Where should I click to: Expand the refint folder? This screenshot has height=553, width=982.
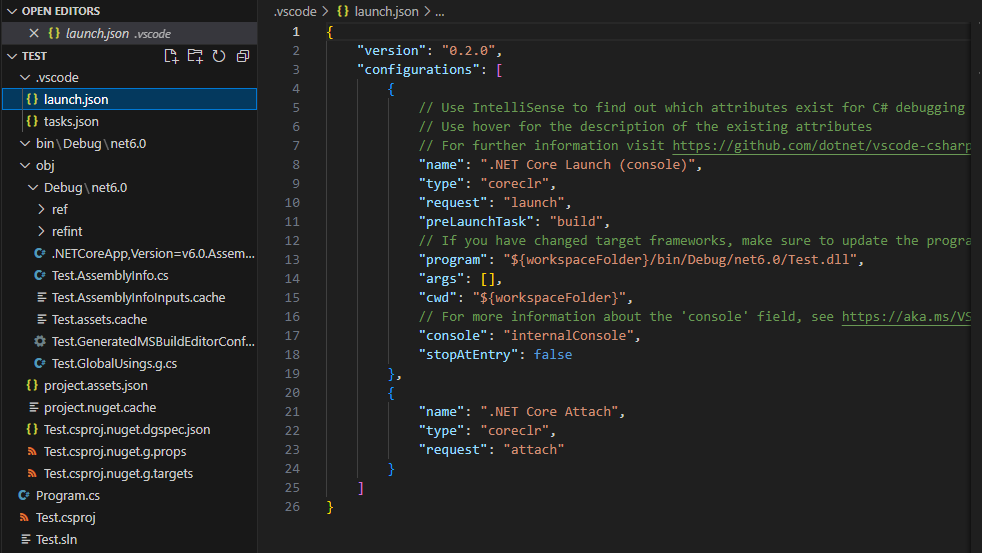(x=41, y=231)
